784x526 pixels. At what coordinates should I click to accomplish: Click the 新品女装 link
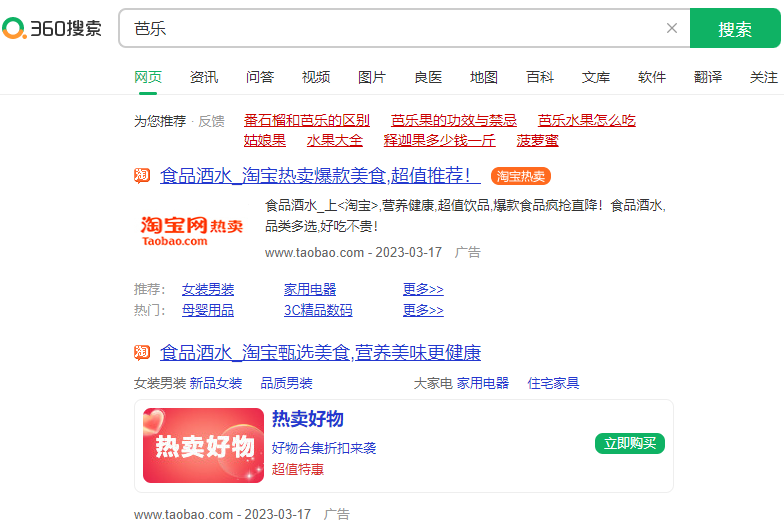pyautogui.click(x=216, y=384)
